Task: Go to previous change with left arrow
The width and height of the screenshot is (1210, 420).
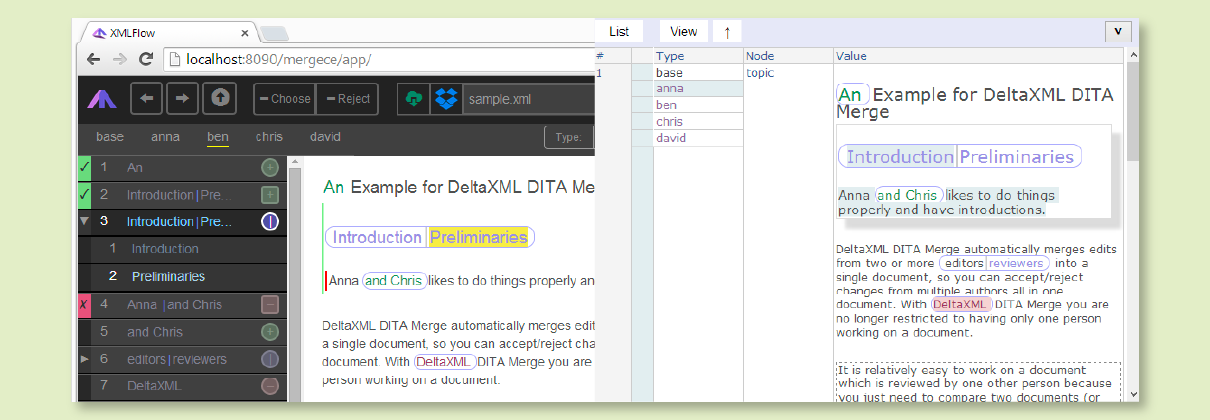Action: click(148, 98)
